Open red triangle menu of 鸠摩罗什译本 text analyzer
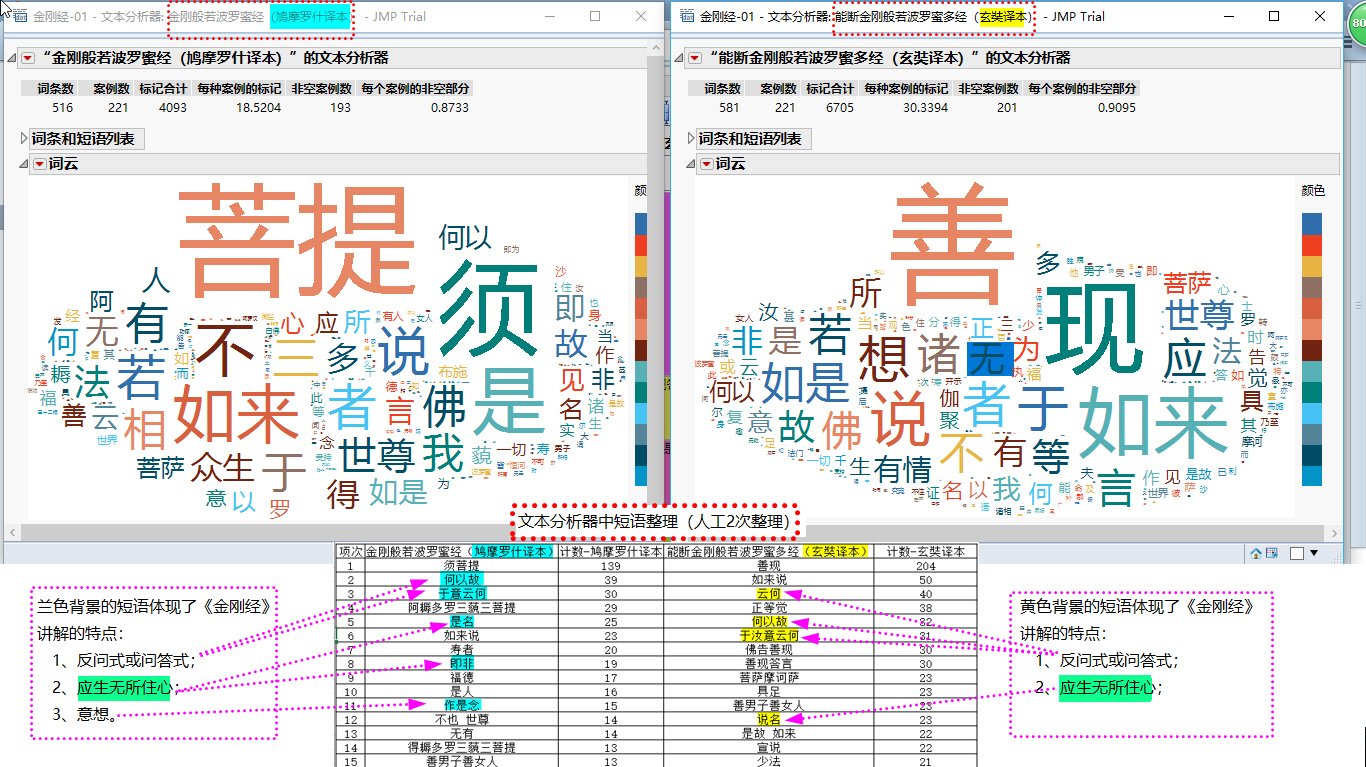This screenshot has width=1366, height=767. point(27,58)
